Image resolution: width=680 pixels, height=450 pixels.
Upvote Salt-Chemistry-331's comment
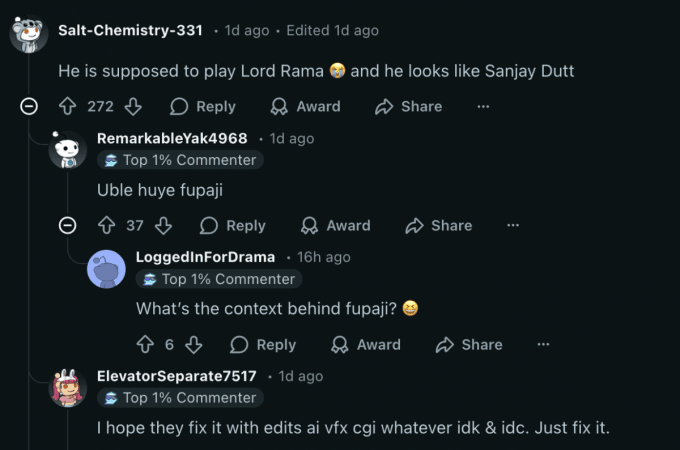[69, 106]
